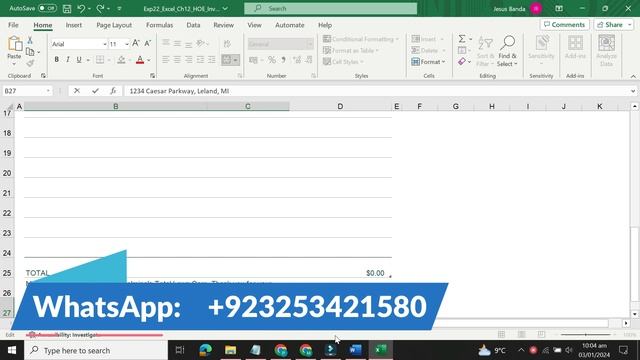
Task: Click the Excel taskbar icon
Action: click(380, 350)
